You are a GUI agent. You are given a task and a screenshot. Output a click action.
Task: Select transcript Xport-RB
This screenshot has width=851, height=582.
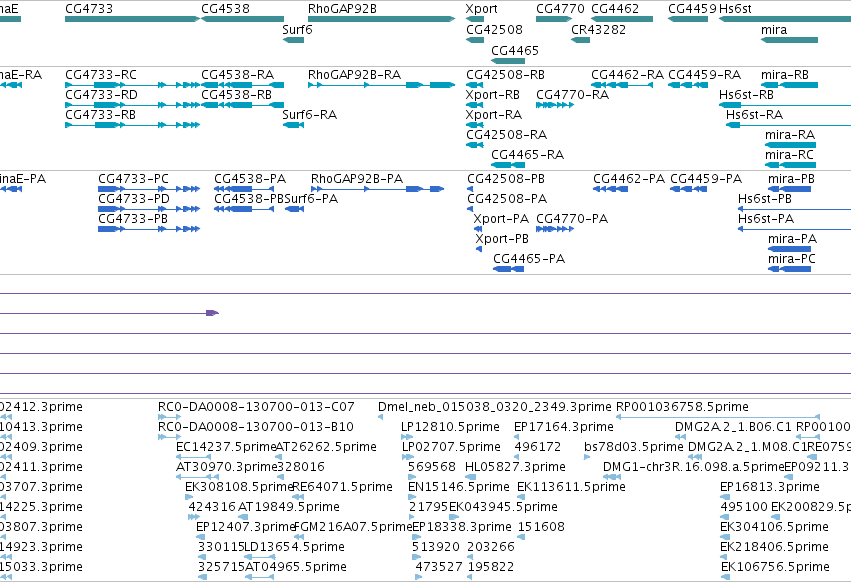tap(492, 94)
